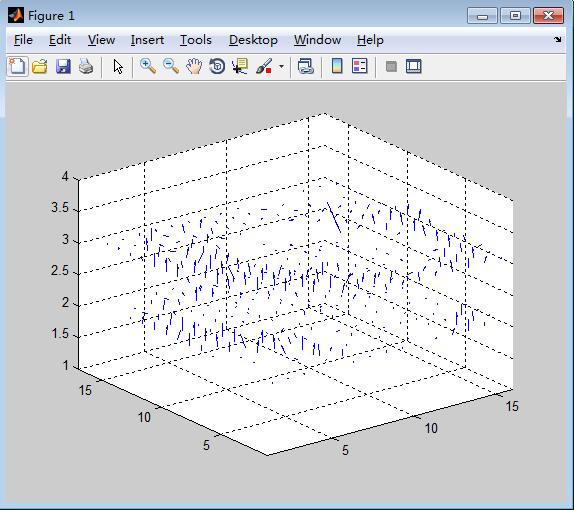
Task: Click the New Figure icon
Action: coord(17,67)
